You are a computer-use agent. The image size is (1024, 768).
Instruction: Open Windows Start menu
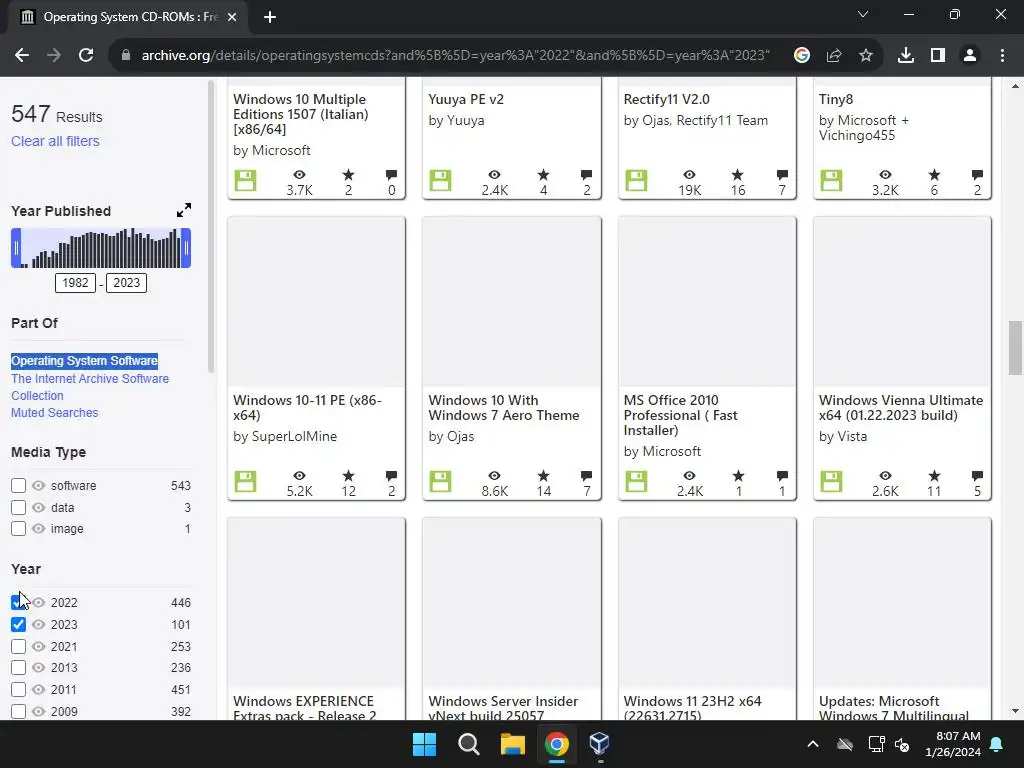(424, 744)
